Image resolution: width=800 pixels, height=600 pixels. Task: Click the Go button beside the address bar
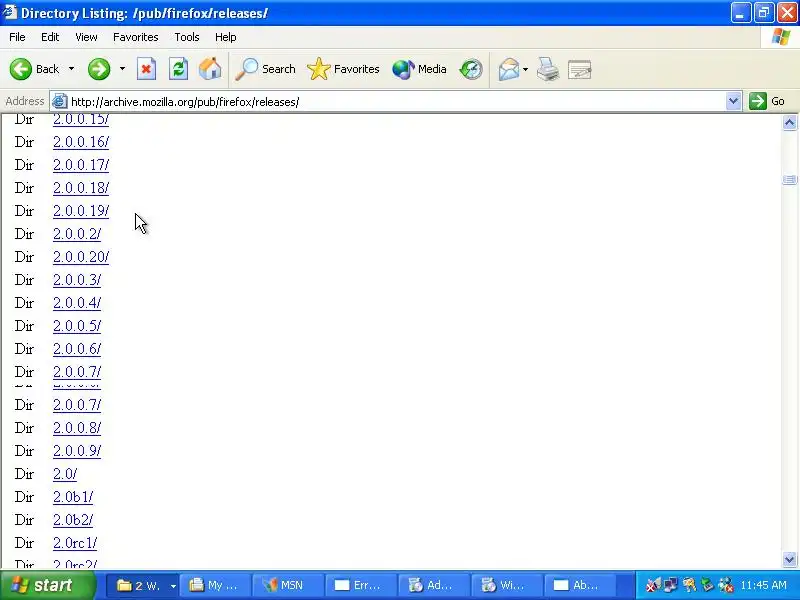tap(767, 101)
